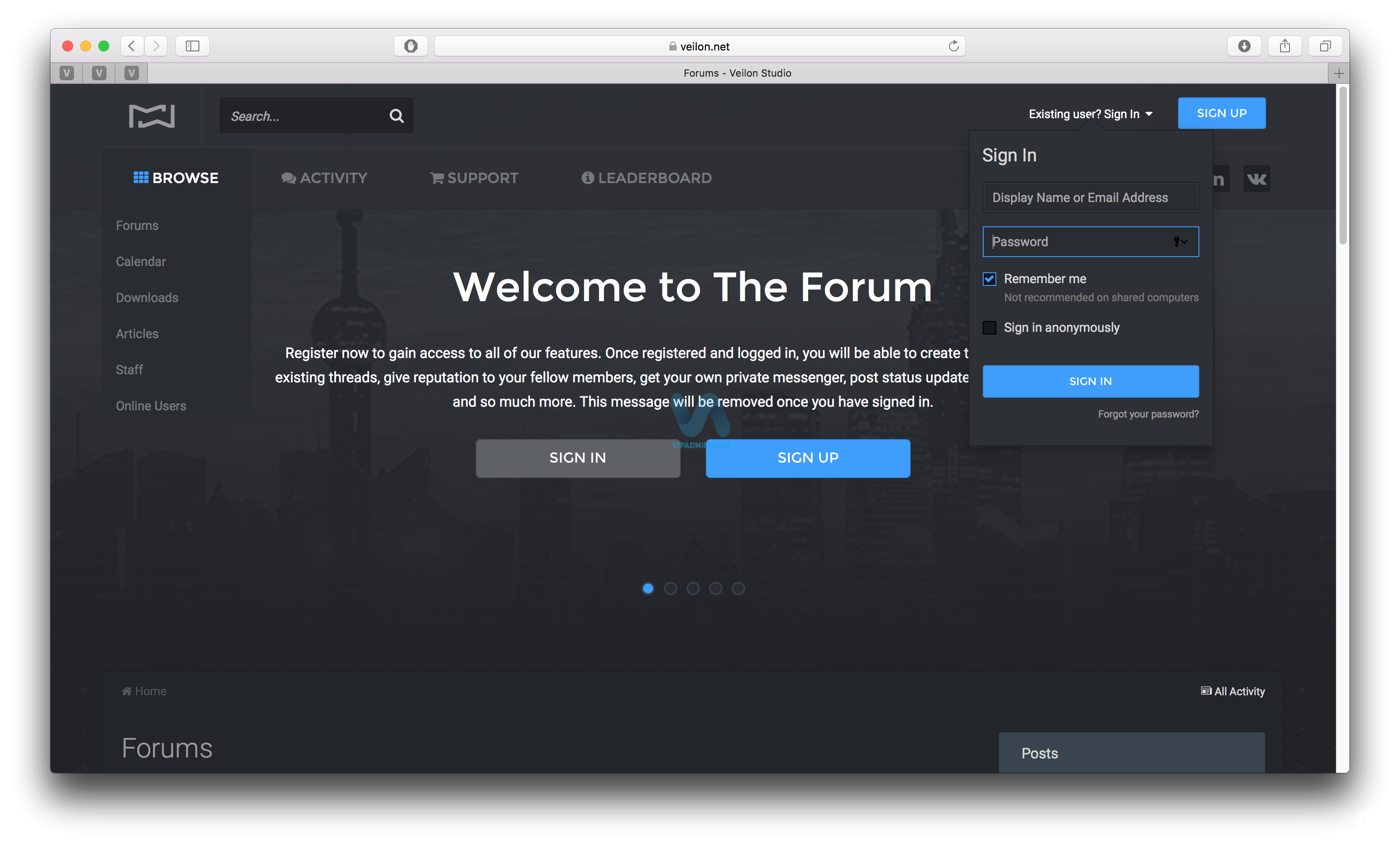
Task: Click the page vertical scrollbar thumb
Action: pos(1343,165)
